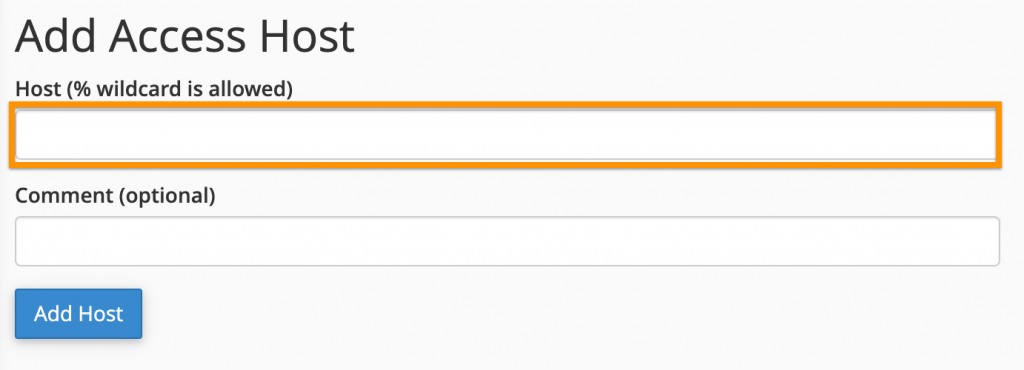The width and height of the screenshot is (1024, 370).
Task: Click the empty field below the Comment label
Action: point(507,241)
